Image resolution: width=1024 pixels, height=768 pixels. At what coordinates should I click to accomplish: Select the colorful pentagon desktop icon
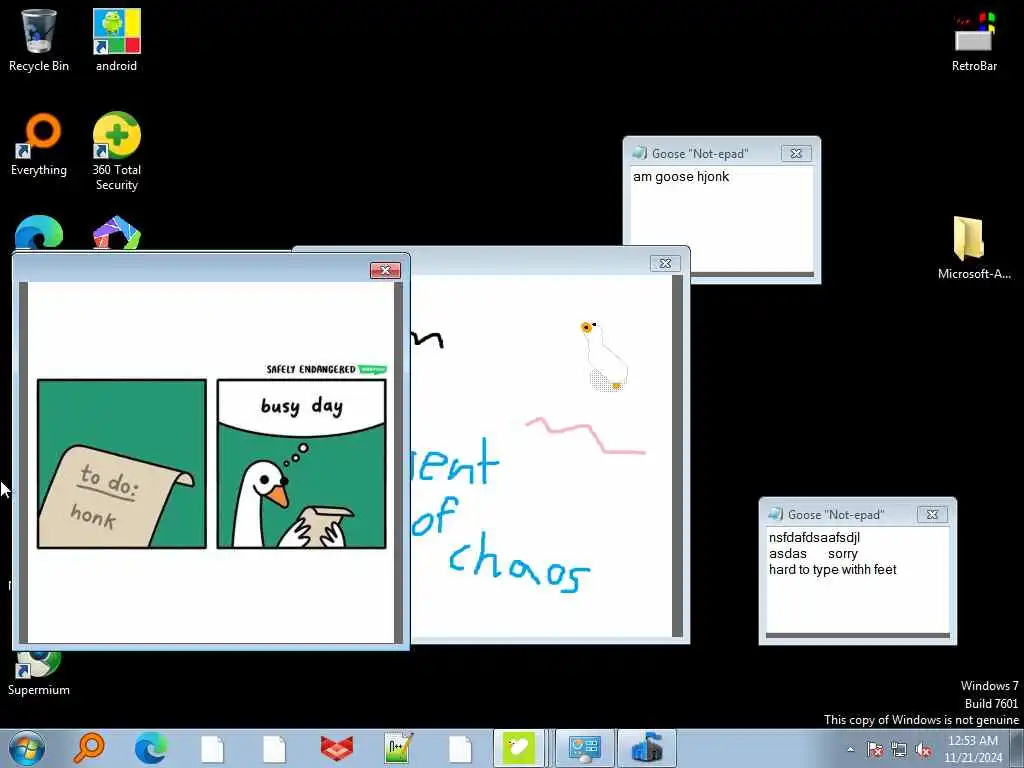(x=116, y=232)
